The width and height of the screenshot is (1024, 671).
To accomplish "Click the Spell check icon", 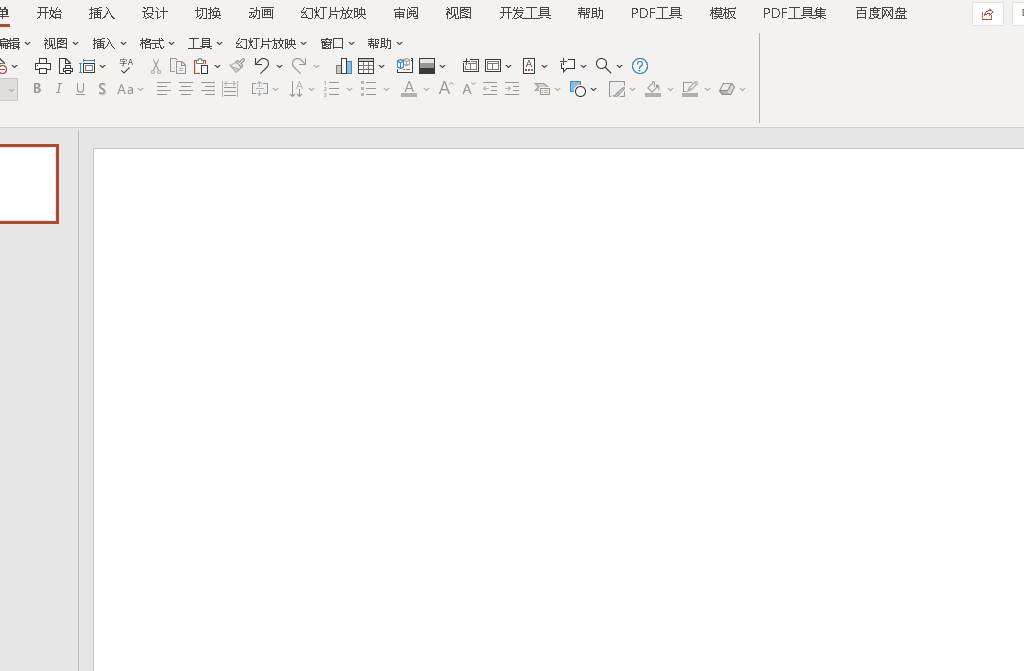I will point(126,66).
